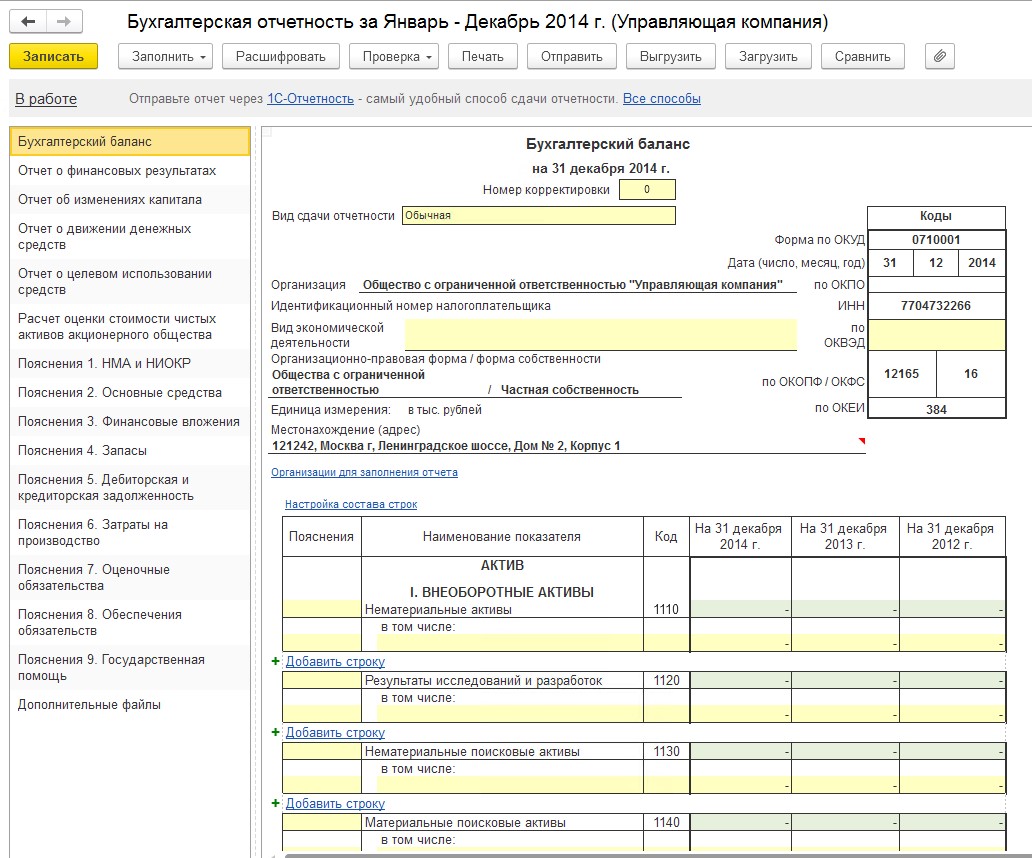
Task: Open Пояснения 4. Запасы
Action: click(x=130, y=450)
